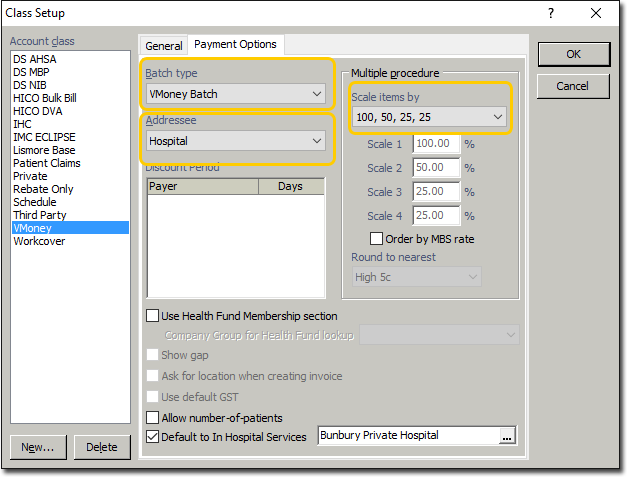
Task: Click the Scale 1 percentage field
Action: (436, 144)
